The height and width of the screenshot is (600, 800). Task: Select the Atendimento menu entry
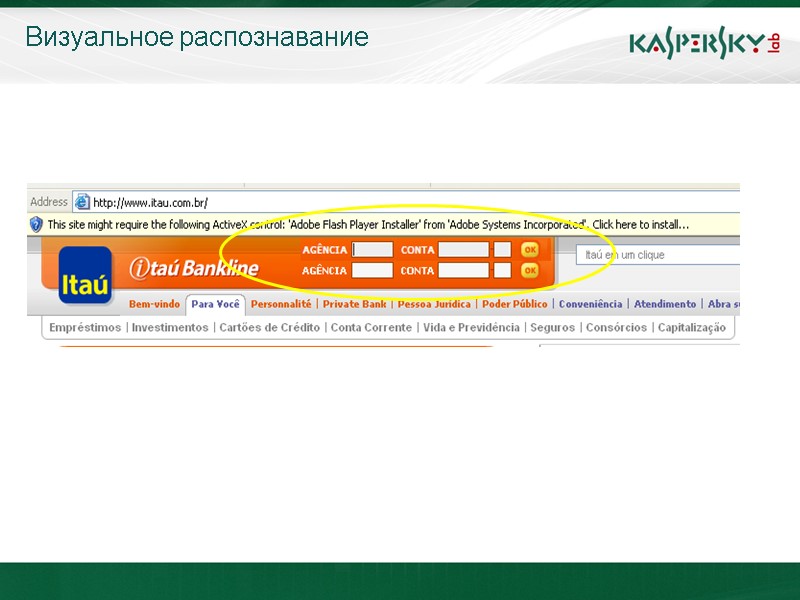pos(666,304)
